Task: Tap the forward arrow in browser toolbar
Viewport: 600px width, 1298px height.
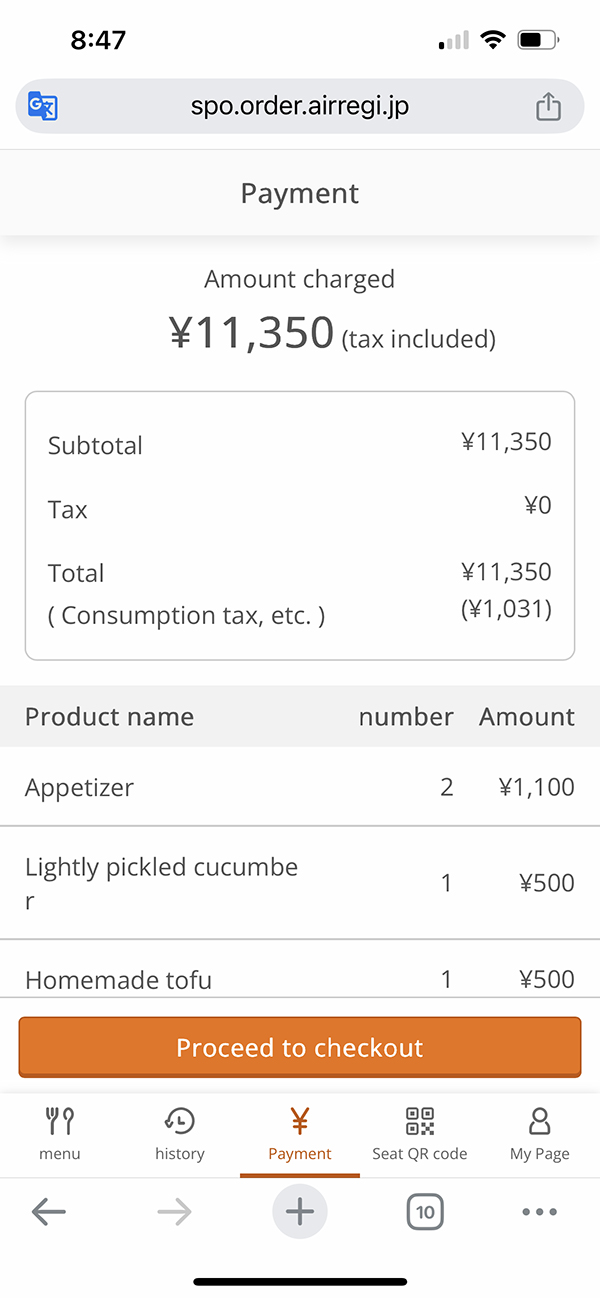Action: pos(174,1212)
